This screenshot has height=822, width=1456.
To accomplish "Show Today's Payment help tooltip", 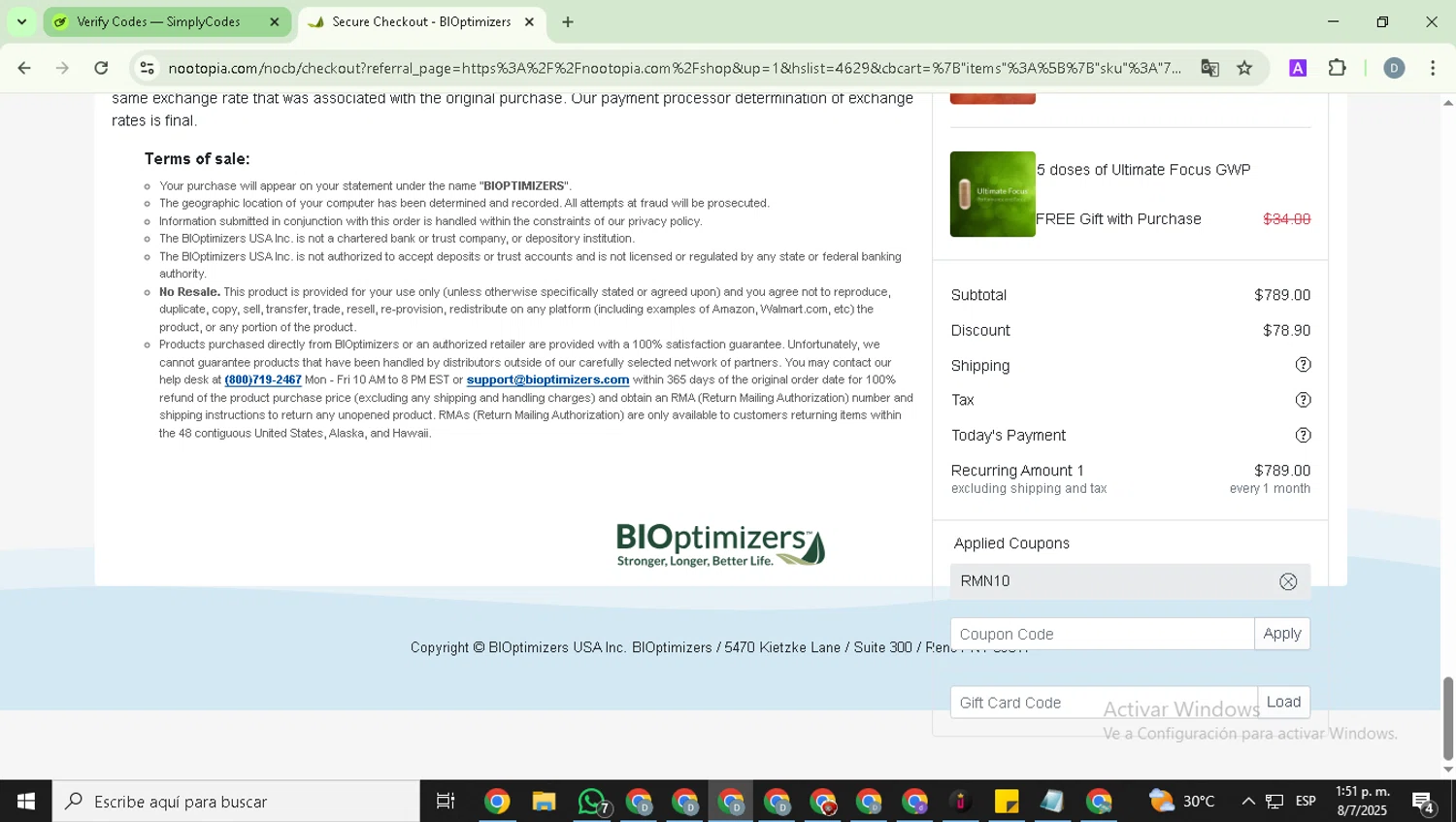I will 1303,435.
